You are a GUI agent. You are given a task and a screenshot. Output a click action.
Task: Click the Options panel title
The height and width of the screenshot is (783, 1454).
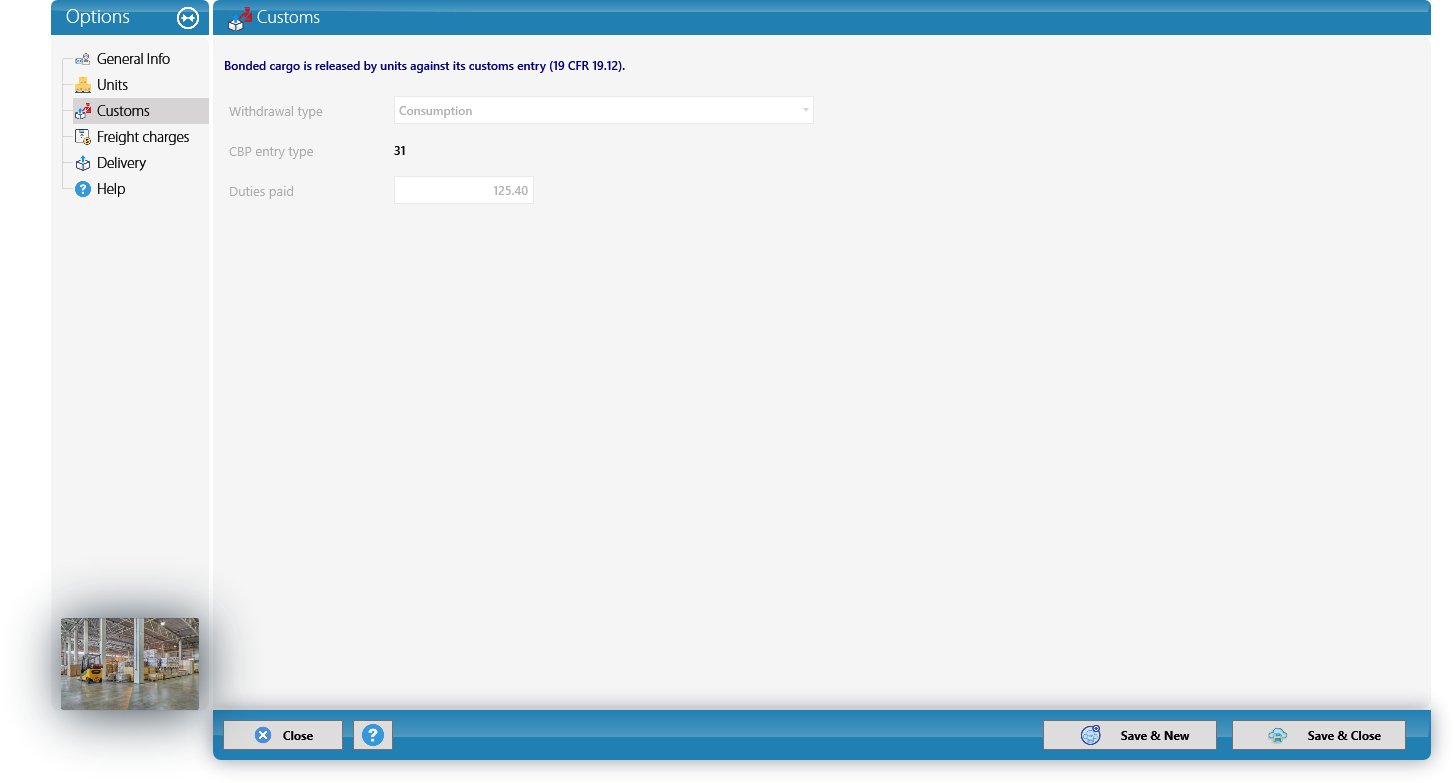point(98,17)
